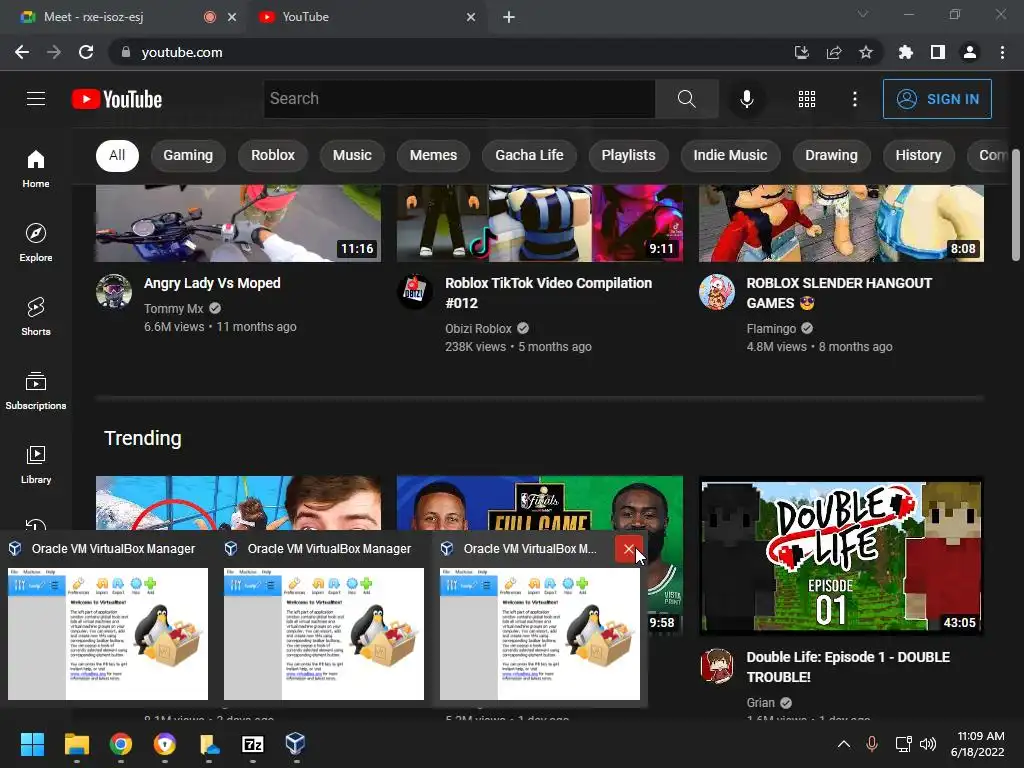Select the Music filter chip
The height and width of the screenshot is (768, 1024).
(x=352, y=155)
